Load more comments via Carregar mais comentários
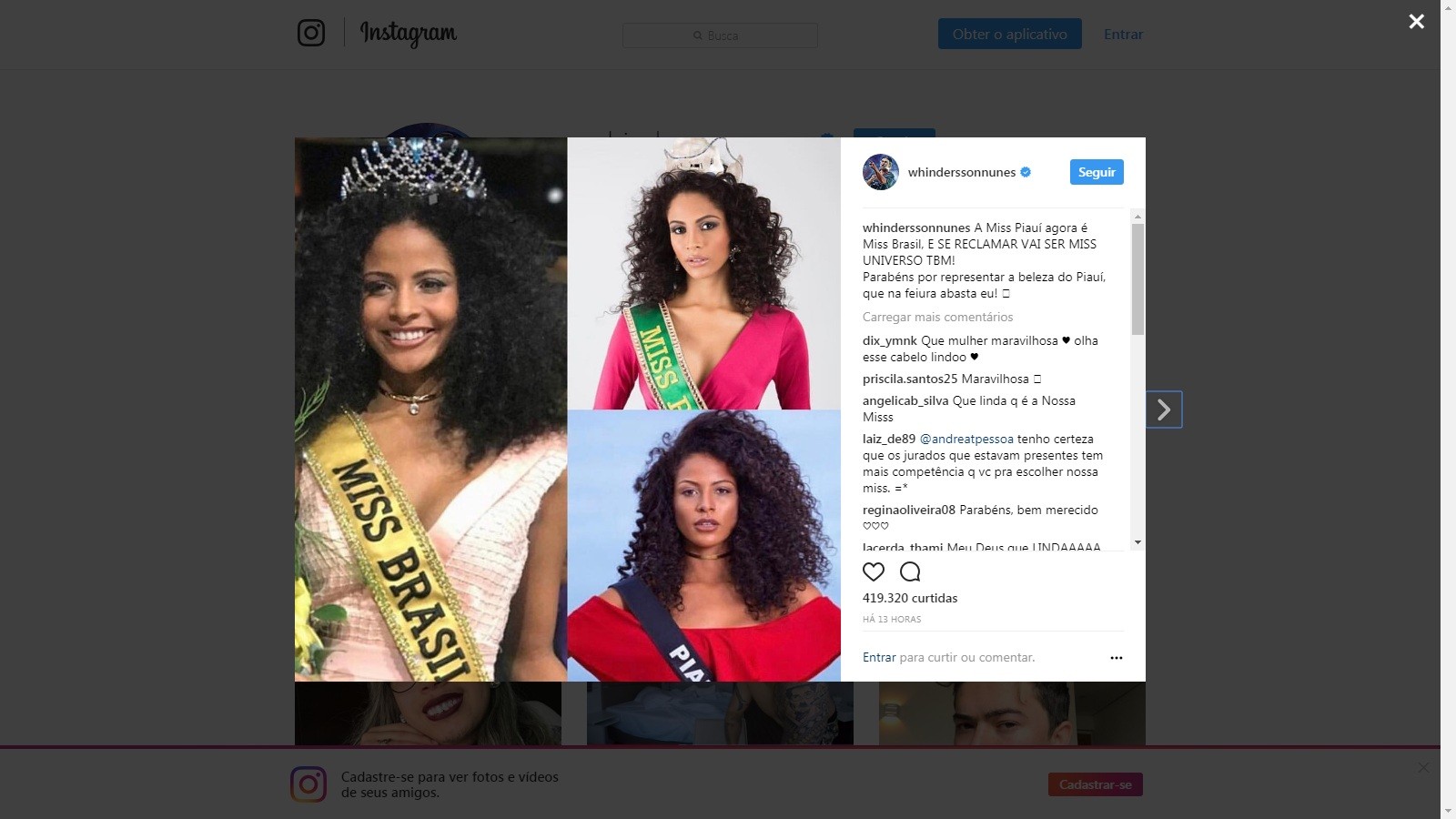The image size is (1456, 819). click(x=937, y=317)
